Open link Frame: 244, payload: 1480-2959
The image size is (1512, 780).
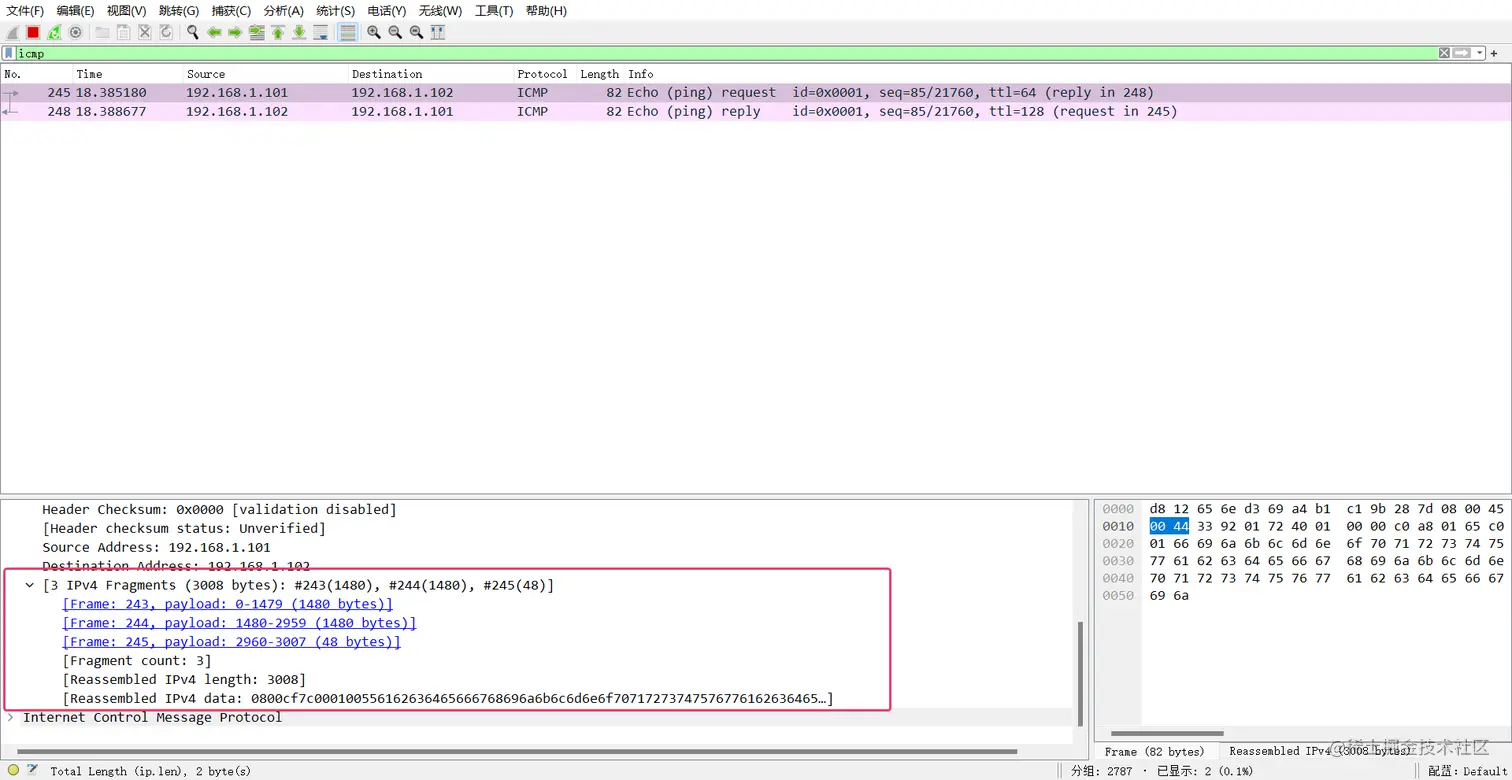coord(239,623)
